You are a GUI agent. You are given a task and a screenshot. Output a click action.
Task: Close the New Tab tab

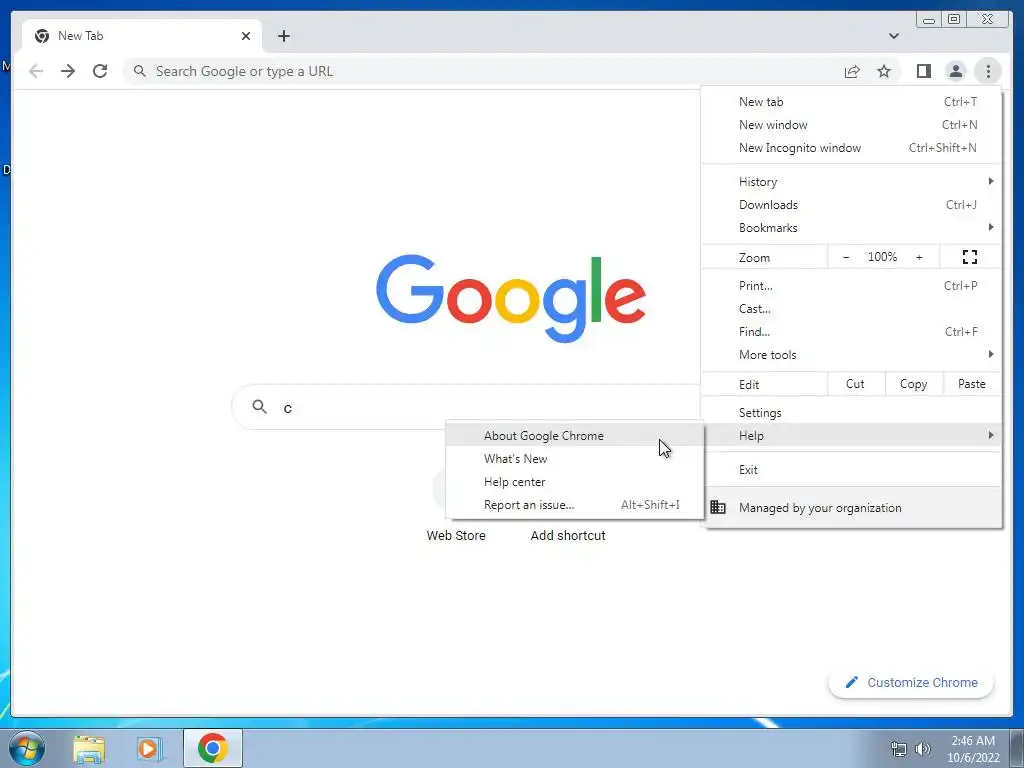tap(246, 36)
